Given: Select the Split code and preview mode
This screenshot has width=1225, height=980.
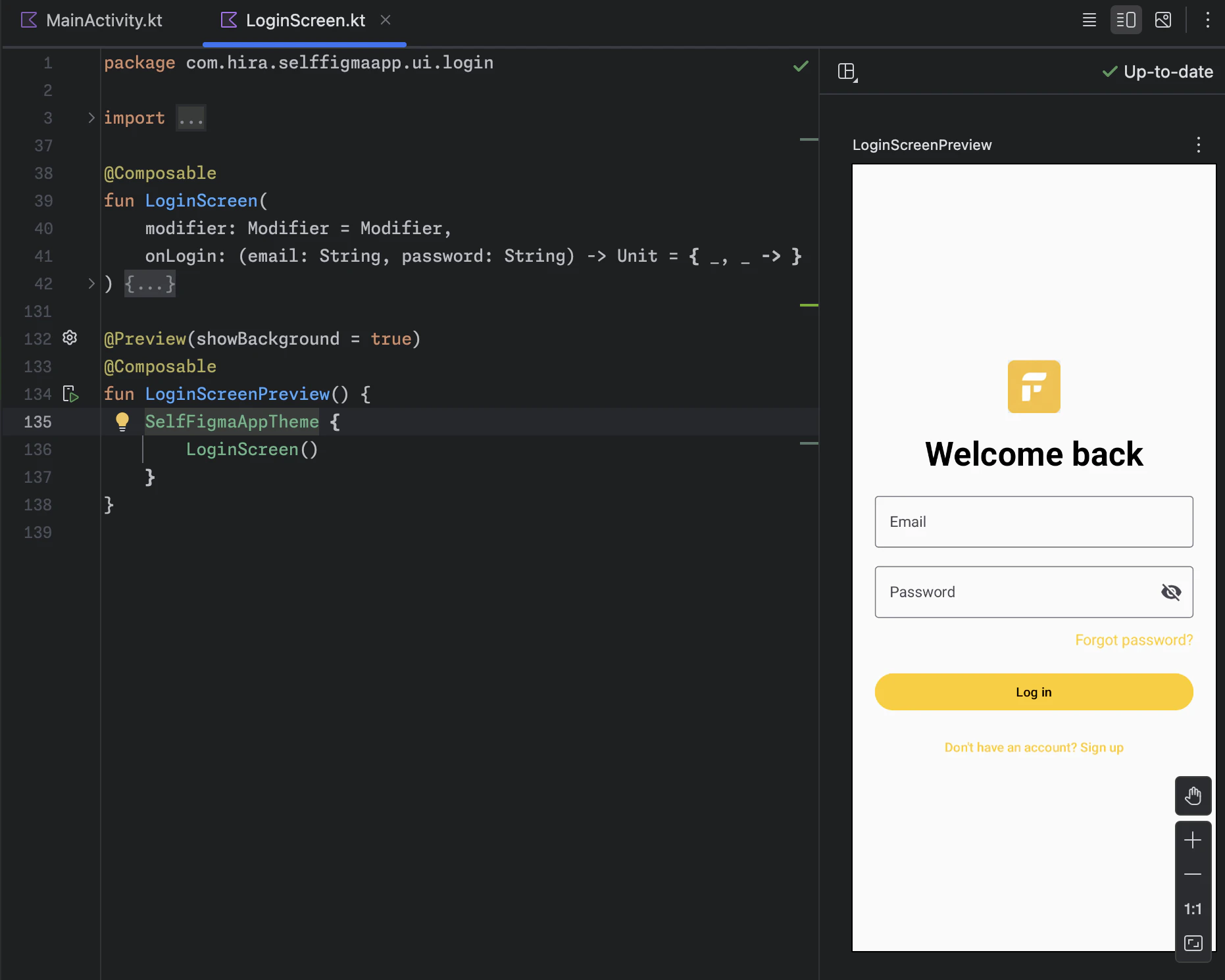Looking at the screenshot, I should point(1126,20).
